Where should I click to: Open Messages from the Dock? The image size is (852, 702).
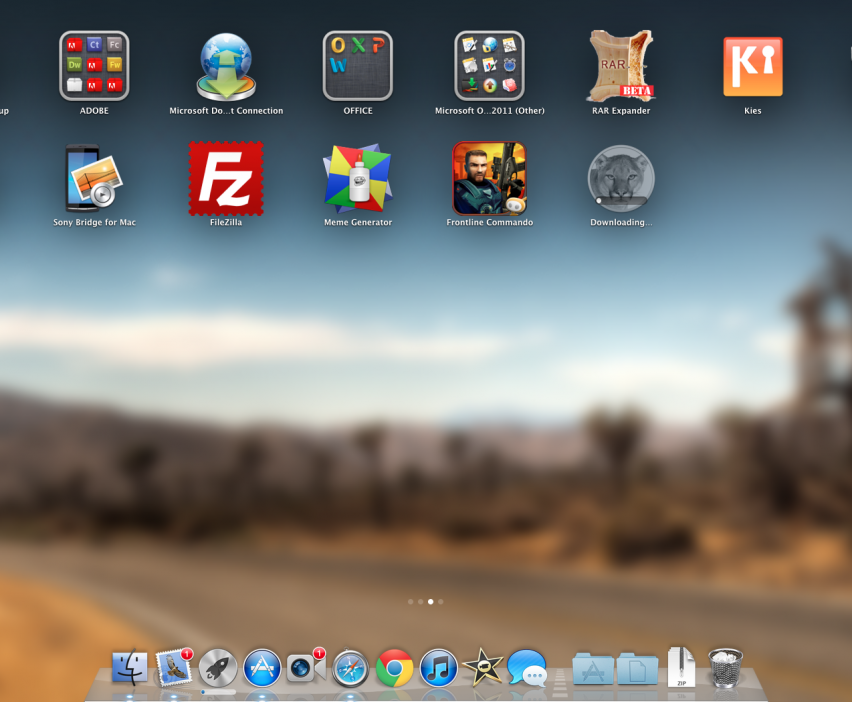point(527,668)
